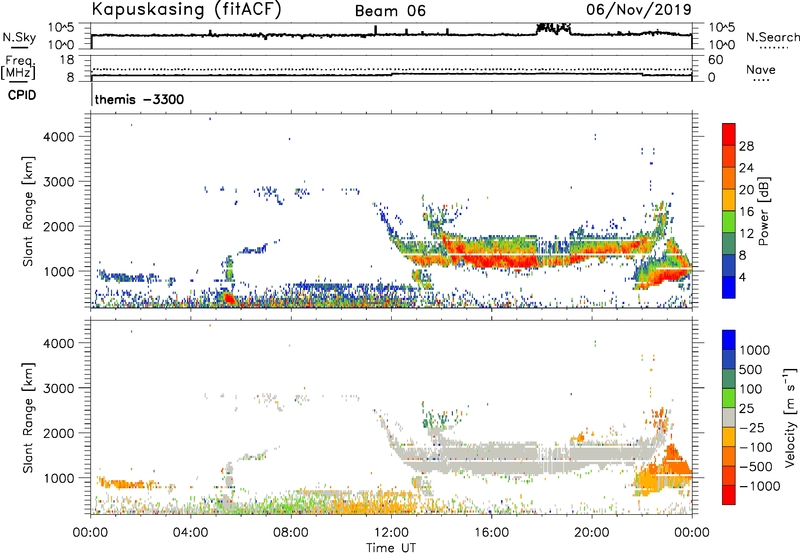Click the power colorbar blue bottom segment
The image size is (800, 554).
pos(729,287)
